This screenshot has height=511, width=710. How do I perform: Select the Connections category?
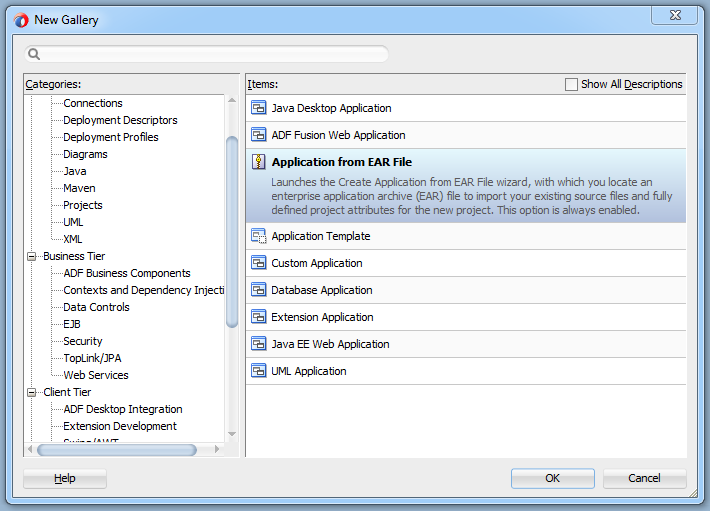pyautogui.click(x=93, y=103)
